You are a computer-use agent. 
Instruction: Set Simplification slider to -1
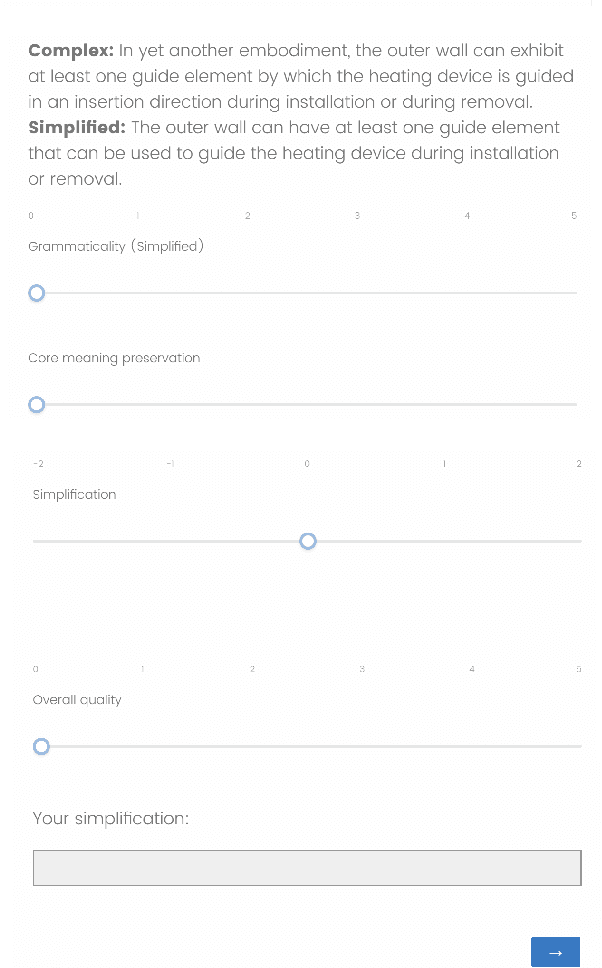[171, 541]
